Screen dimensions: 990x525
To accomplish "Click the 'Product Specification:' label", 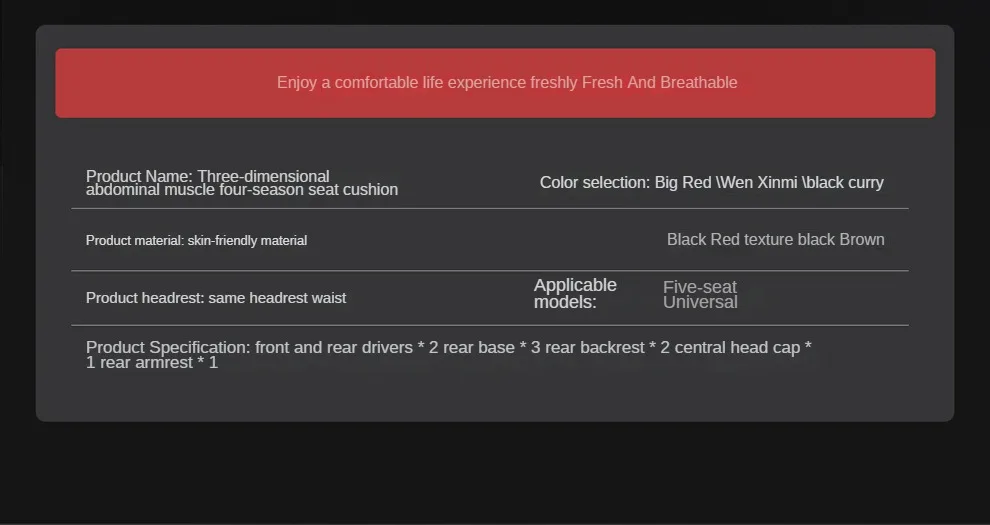I will pyautogui.click(x=168, y=347).
